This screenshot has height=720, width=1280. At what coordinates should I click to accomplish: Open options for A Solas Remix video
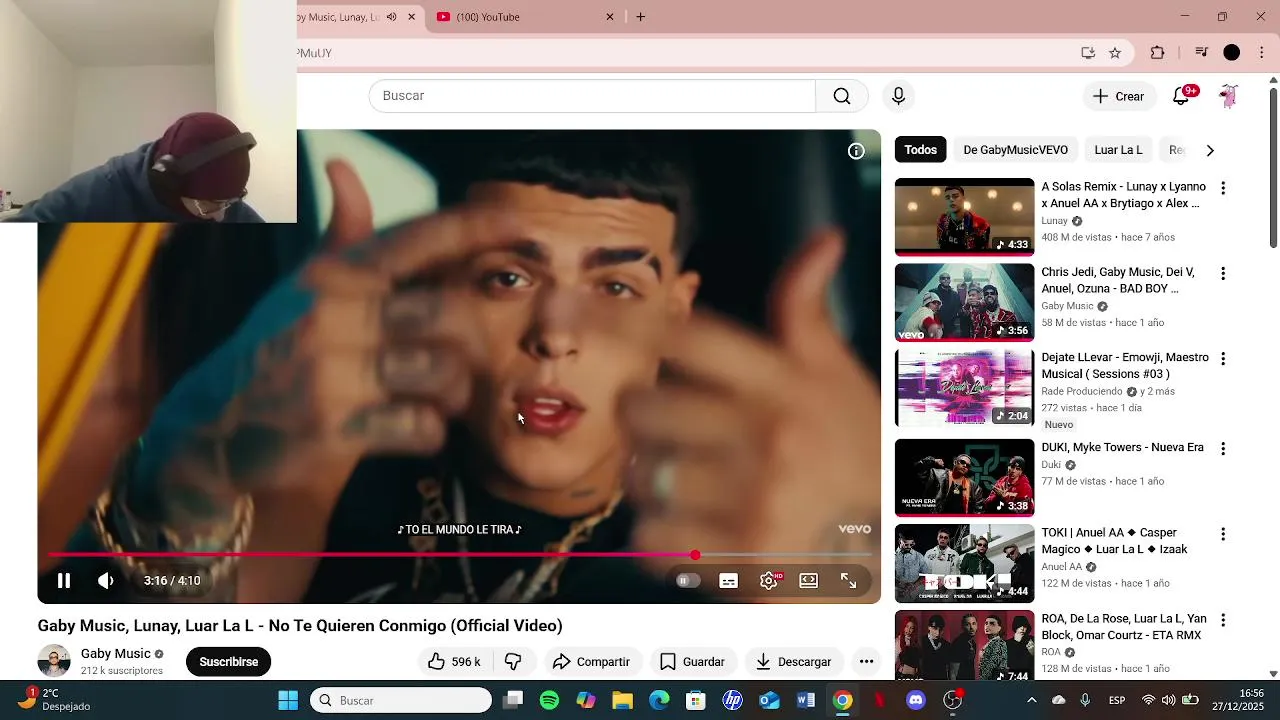(1222, 188)
